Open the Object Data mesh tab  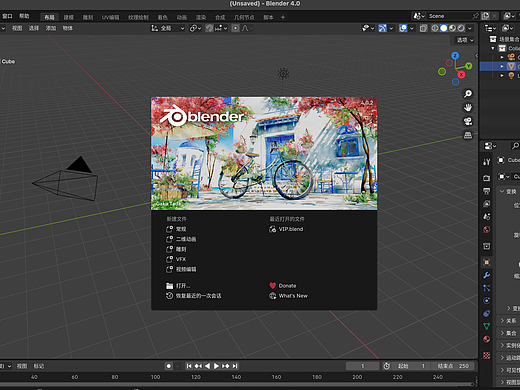pyautogui.click(x=487, y=326)
